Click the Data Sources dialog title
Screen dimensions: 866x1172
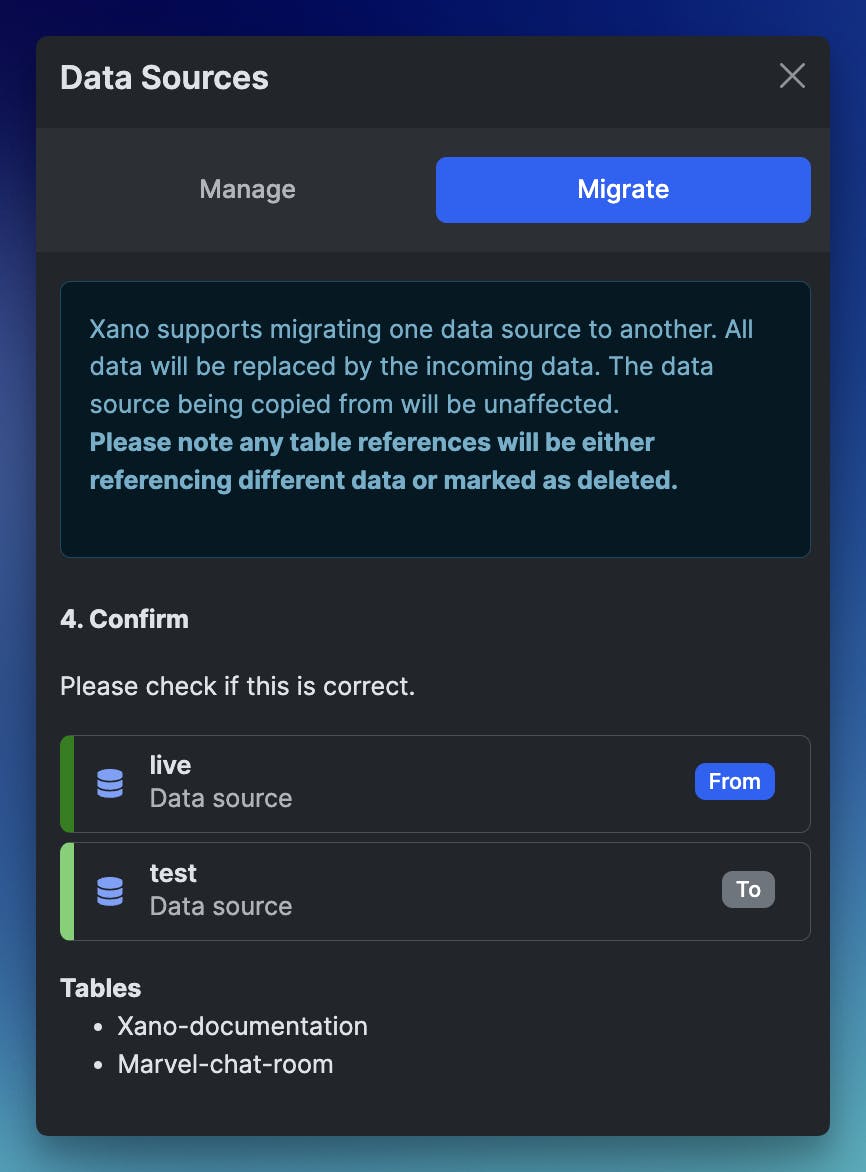pyautogui.click(x=164, y=78)
